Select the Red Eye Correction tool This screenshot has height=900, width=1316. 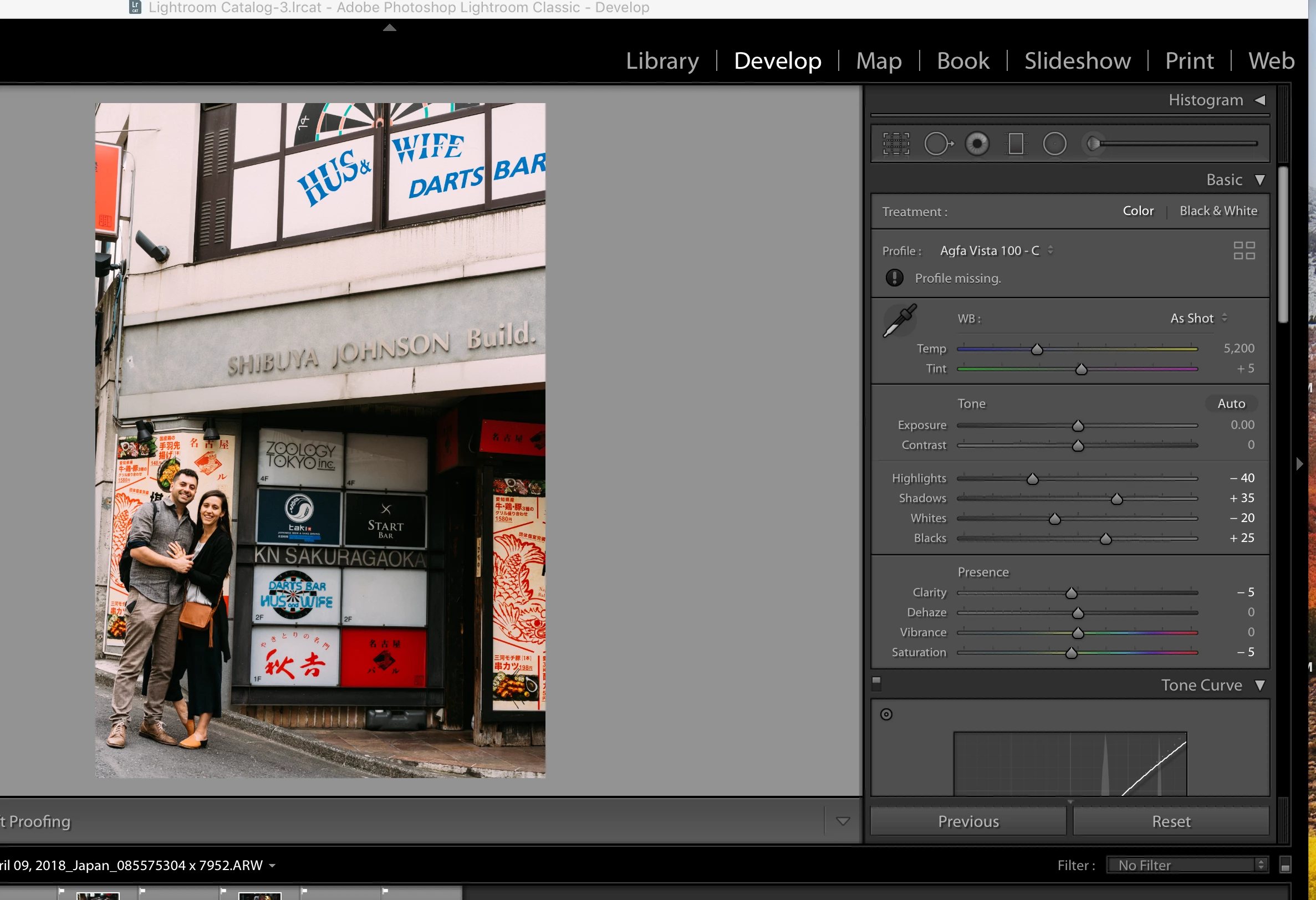click(x=977, y=144)
